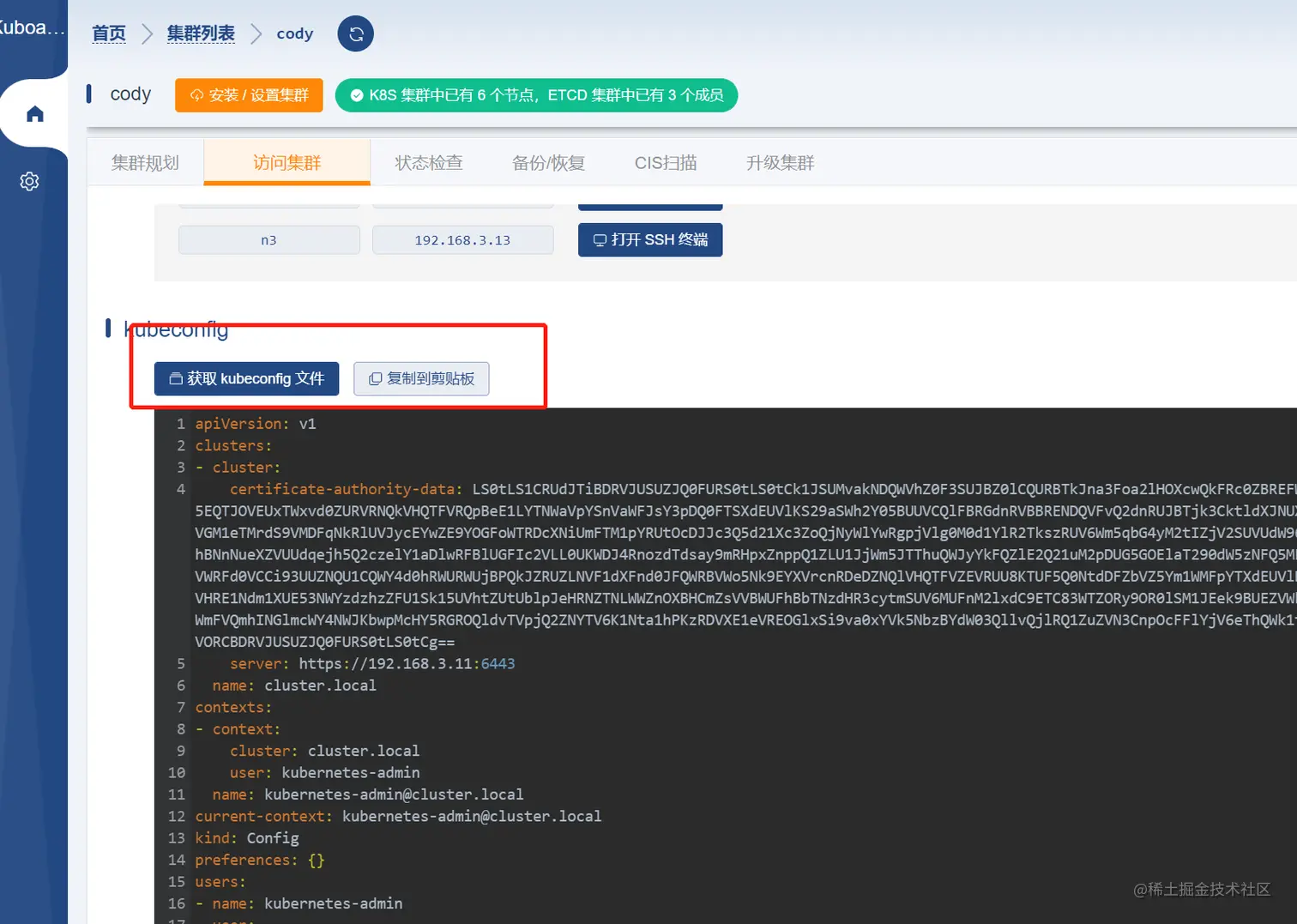The image size is (1297, 924).
Task: Select the 访问集群 tab
Action: click(x=287, y=163)
